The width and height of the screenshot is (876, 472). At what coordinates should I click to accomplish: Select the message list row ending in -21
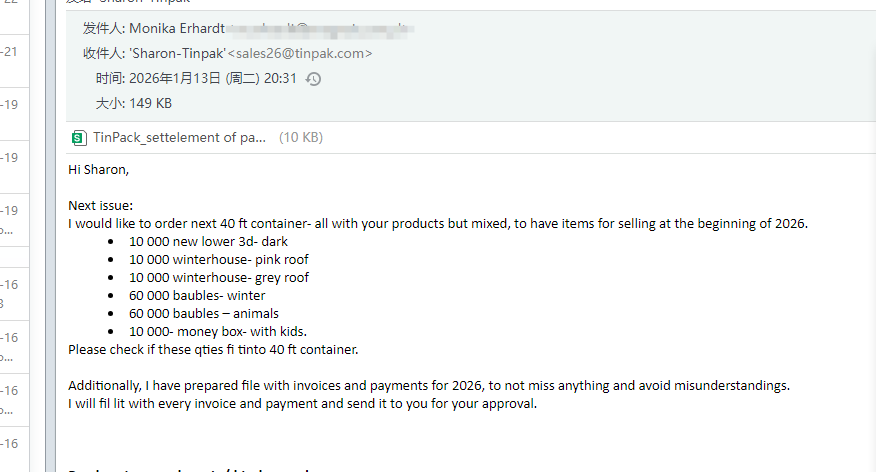[12, 50]
